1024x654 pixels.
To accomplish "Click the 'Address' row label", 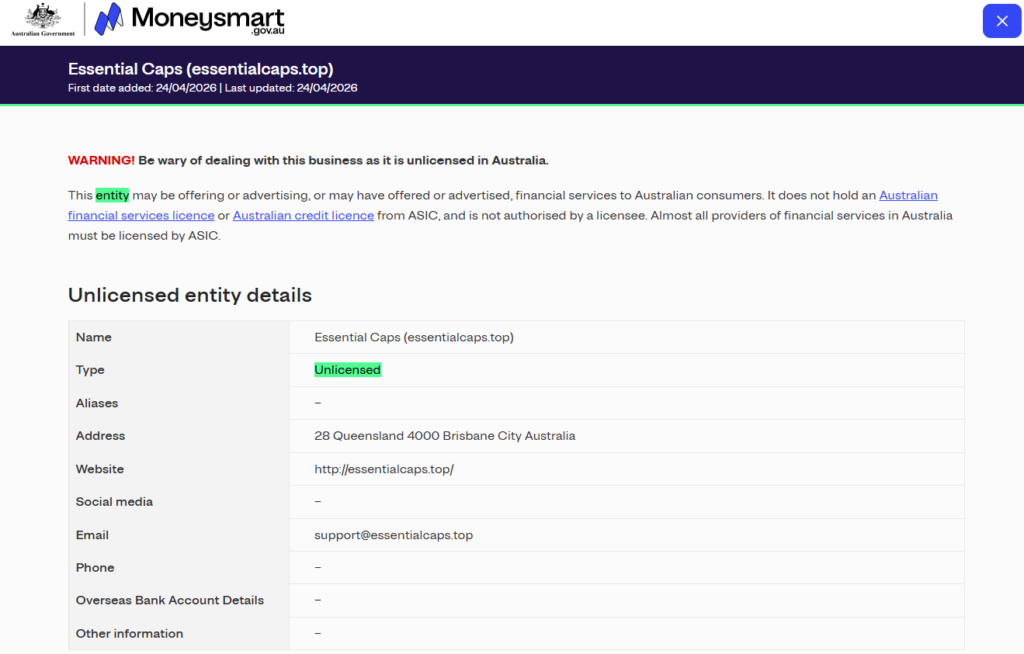I will pyautogui.click(x=100, y=436).
